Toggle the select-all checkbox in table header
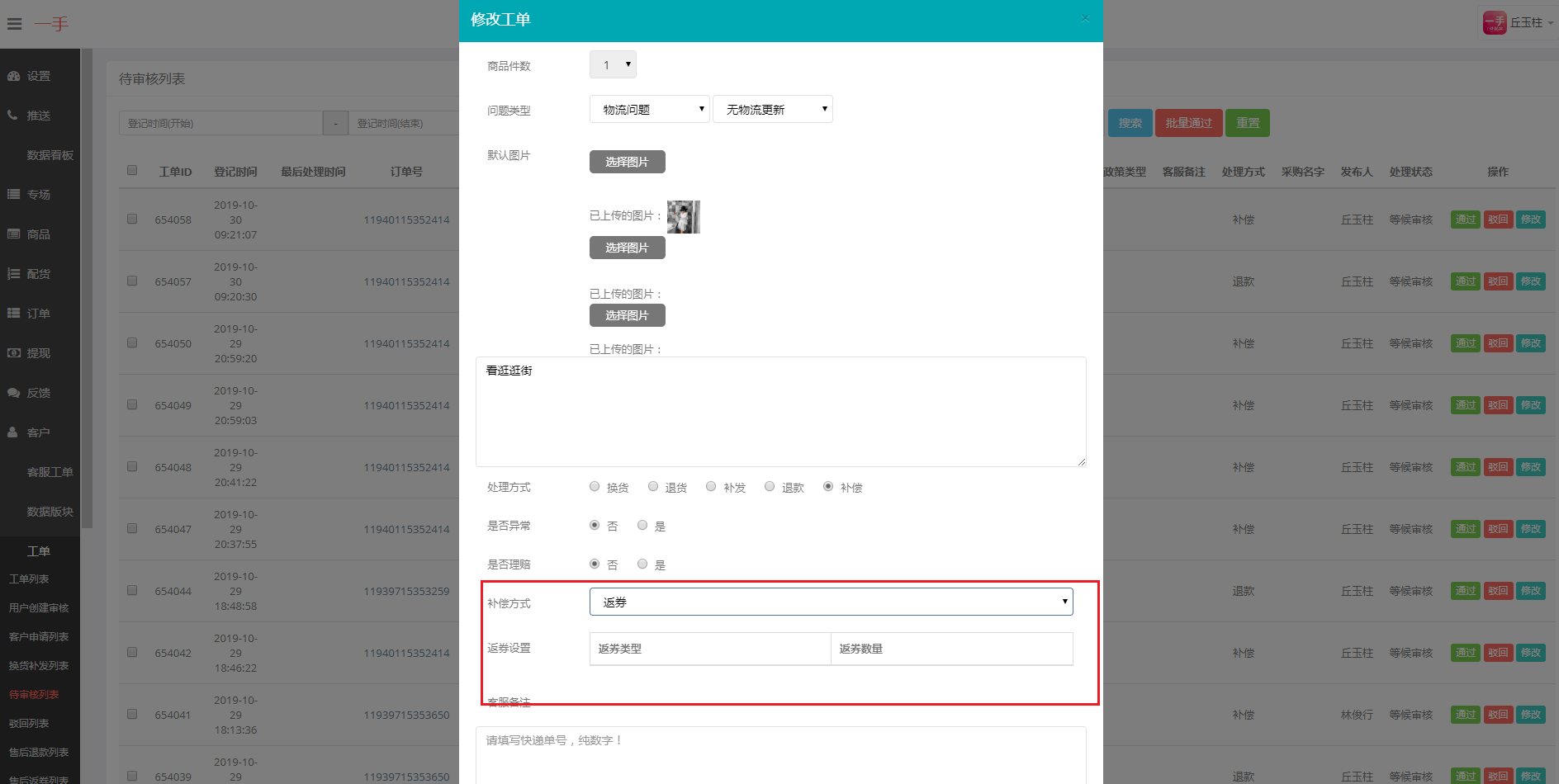This screenshot has width=1559, height=784. click(x=132, y=171)
